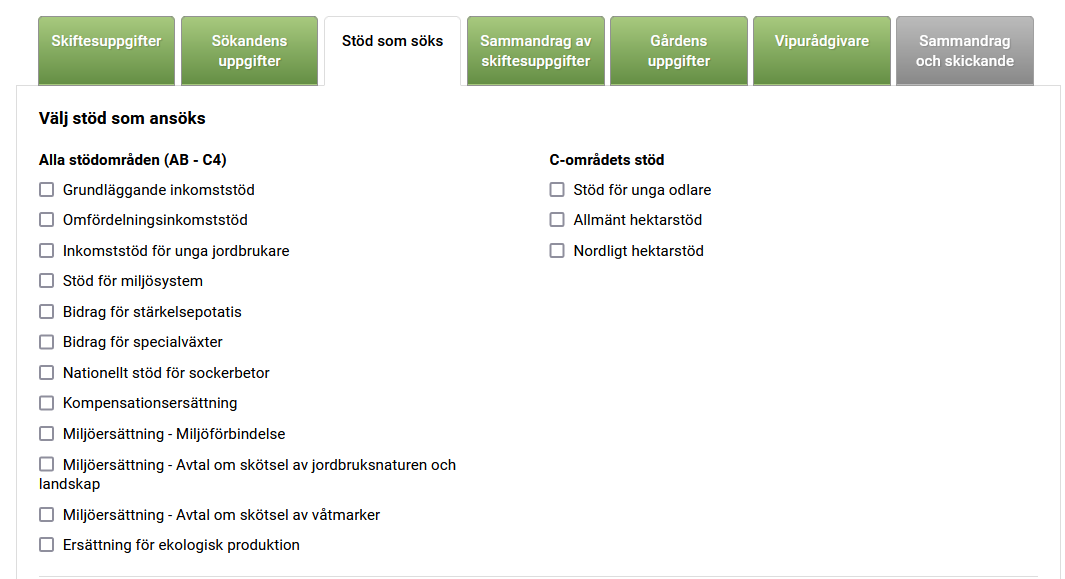1065x579 pixels.
Task: Check Stöd för unga odlare checkbox
Action: 558,190
